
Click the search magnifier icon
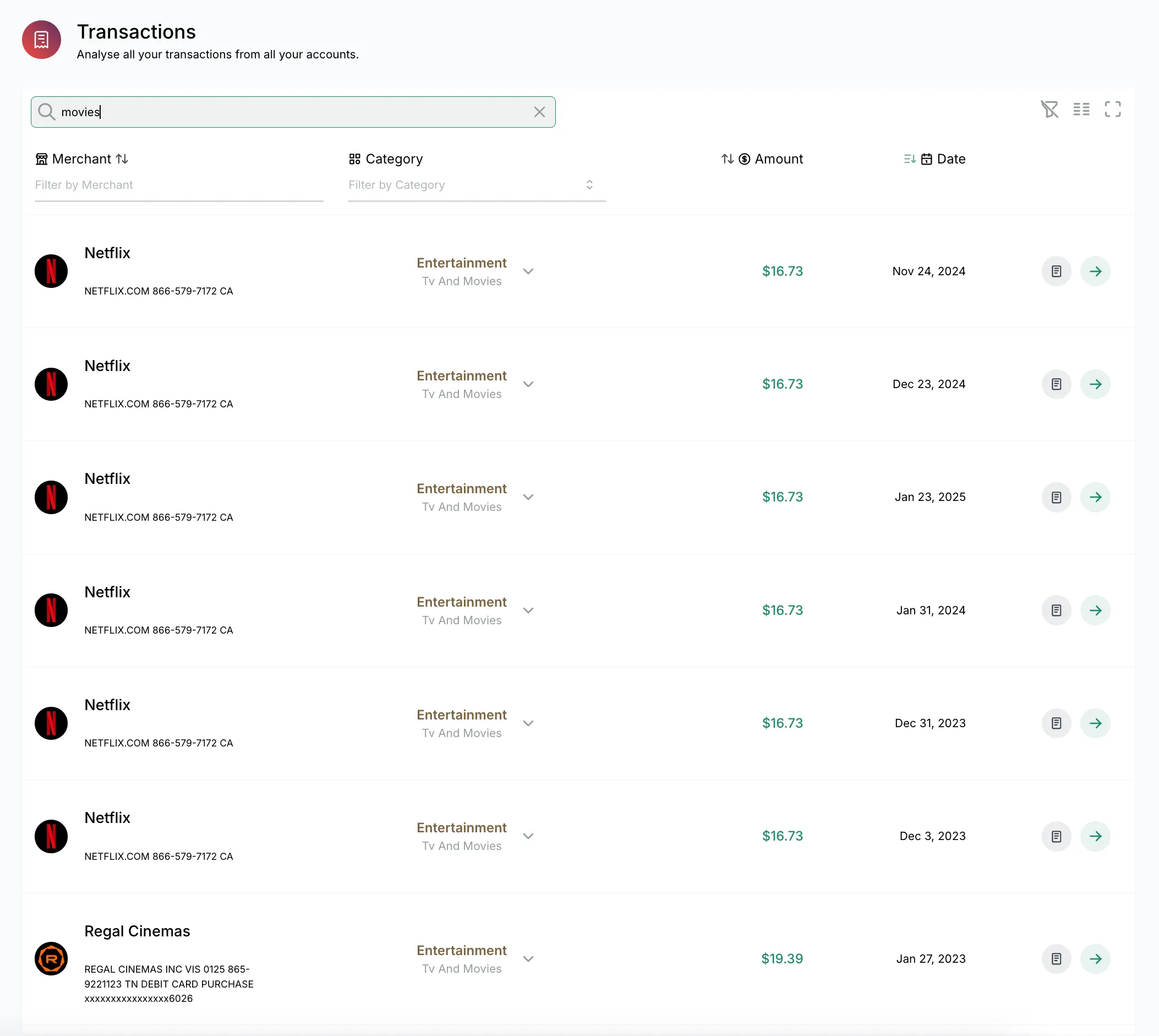click(x=47, y=112)
